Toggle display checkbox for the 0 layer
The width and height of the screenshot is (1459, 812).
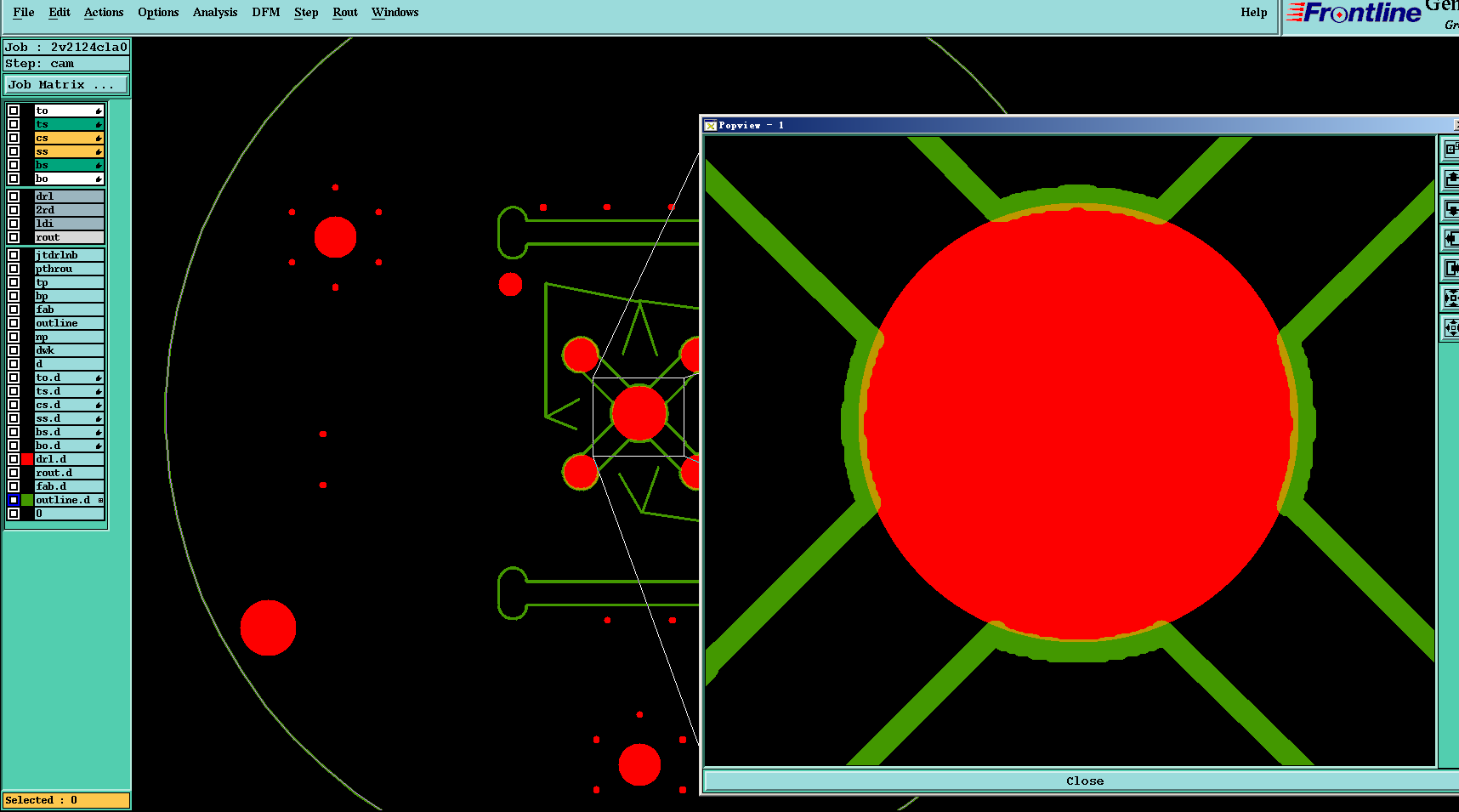point(14,514)
